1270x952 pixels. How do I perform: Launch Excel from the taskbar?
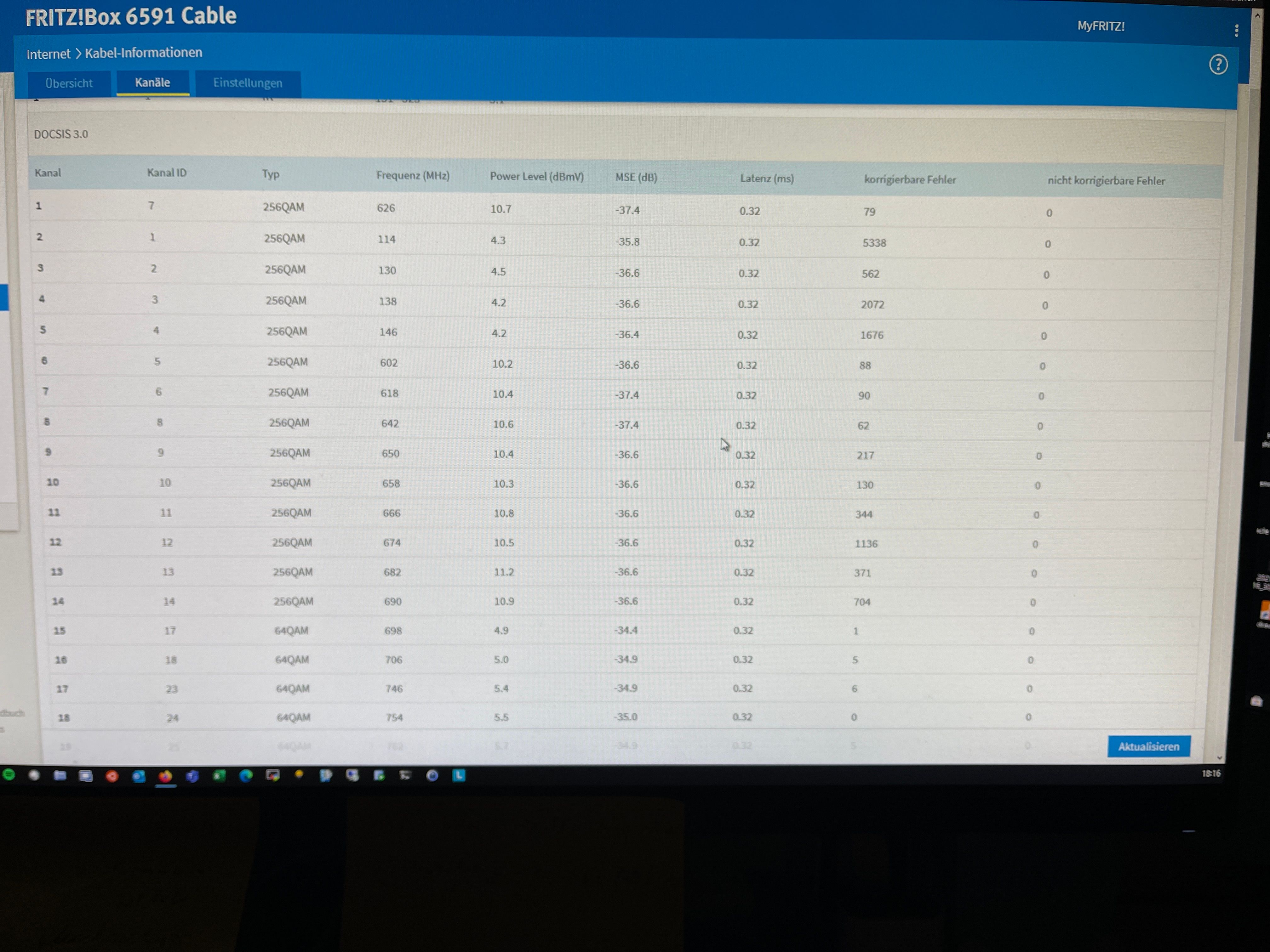[219, 776]
